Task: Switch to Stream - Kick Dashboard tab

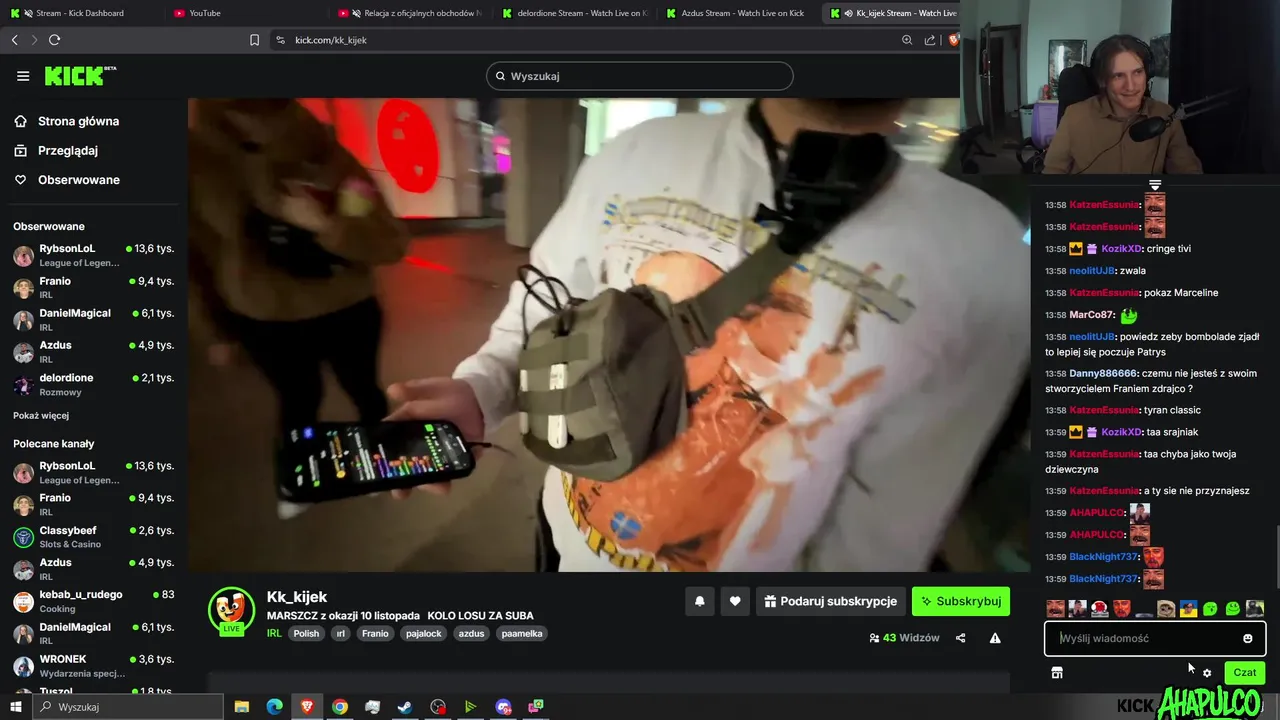Action: pyautogui.click(x=82, y=13)
